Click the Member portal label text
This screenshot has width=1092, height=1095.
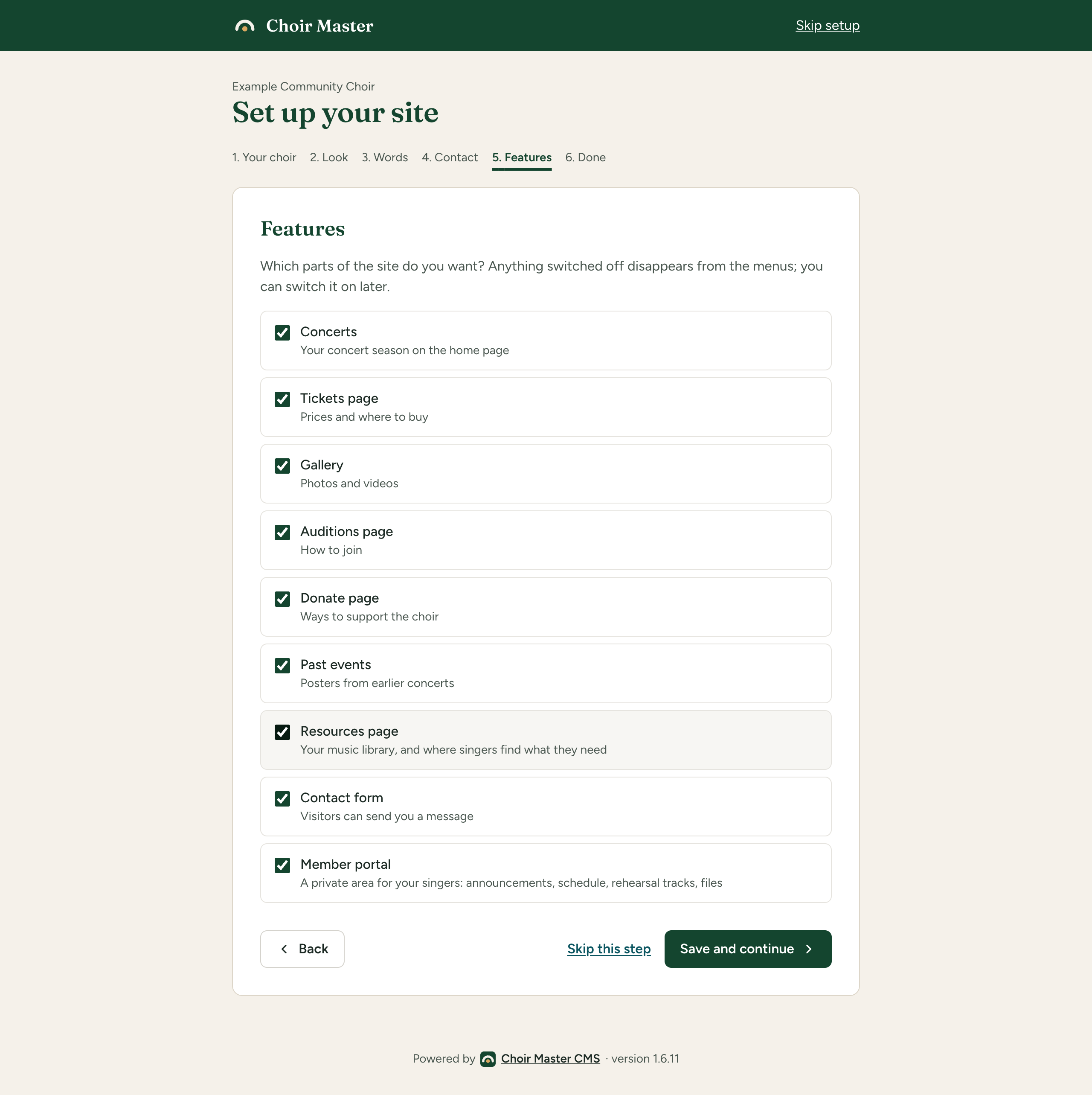(346, 864)
